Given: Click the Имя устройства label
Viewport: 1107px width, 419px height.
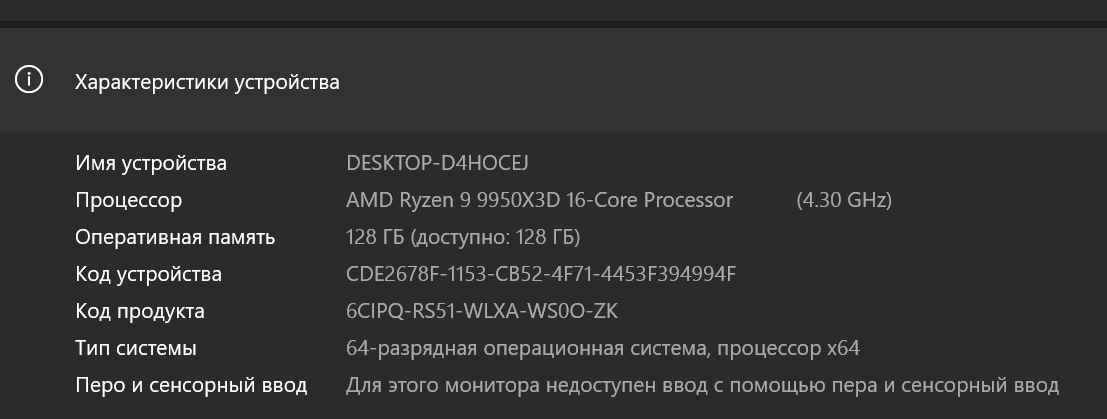Looking at the screenshot, I should 151,163.
